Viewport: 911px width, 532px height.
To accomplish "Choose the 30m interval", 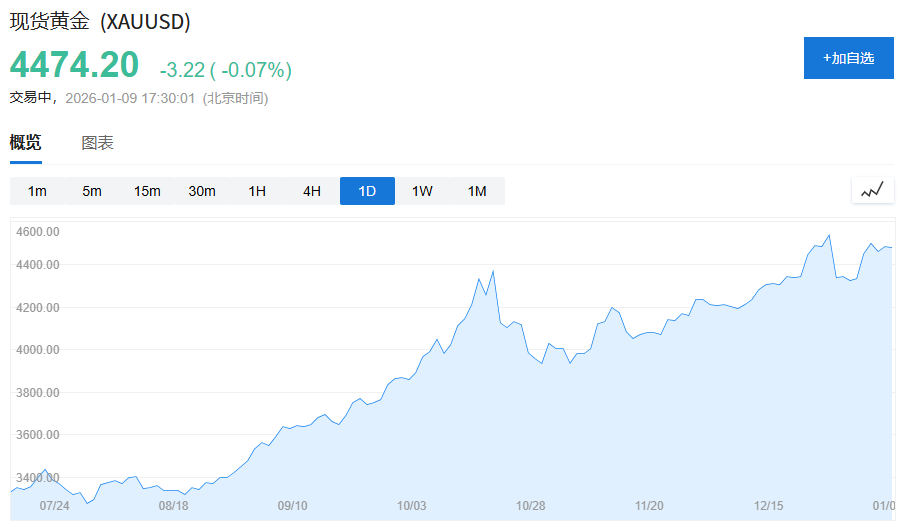I will pos(202,191).
